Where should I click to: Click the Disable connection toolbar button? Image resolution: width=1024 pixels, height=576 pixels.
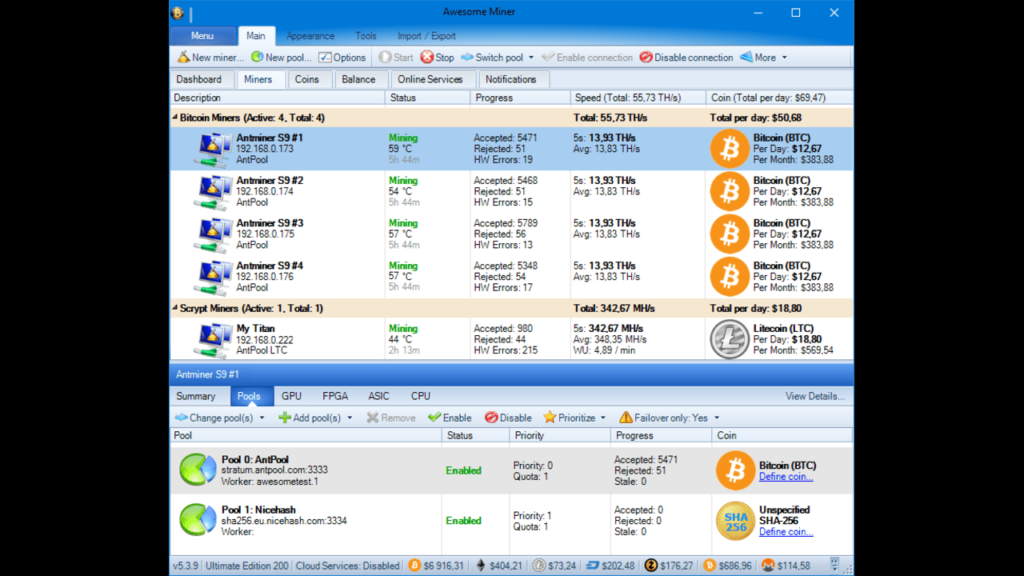(686, 57)
